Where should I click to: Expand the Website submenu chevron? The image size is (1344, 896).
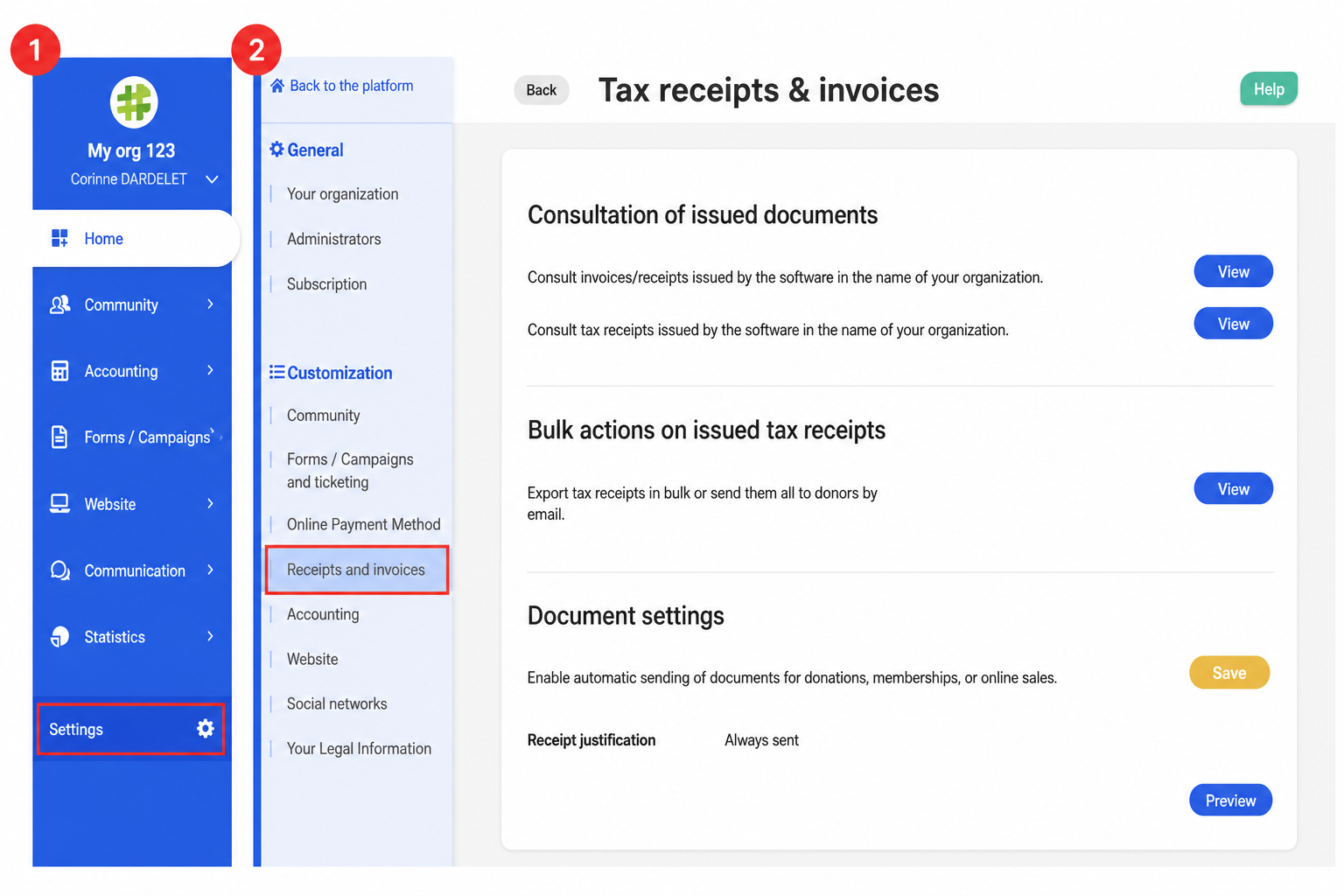tap(210, 503)
